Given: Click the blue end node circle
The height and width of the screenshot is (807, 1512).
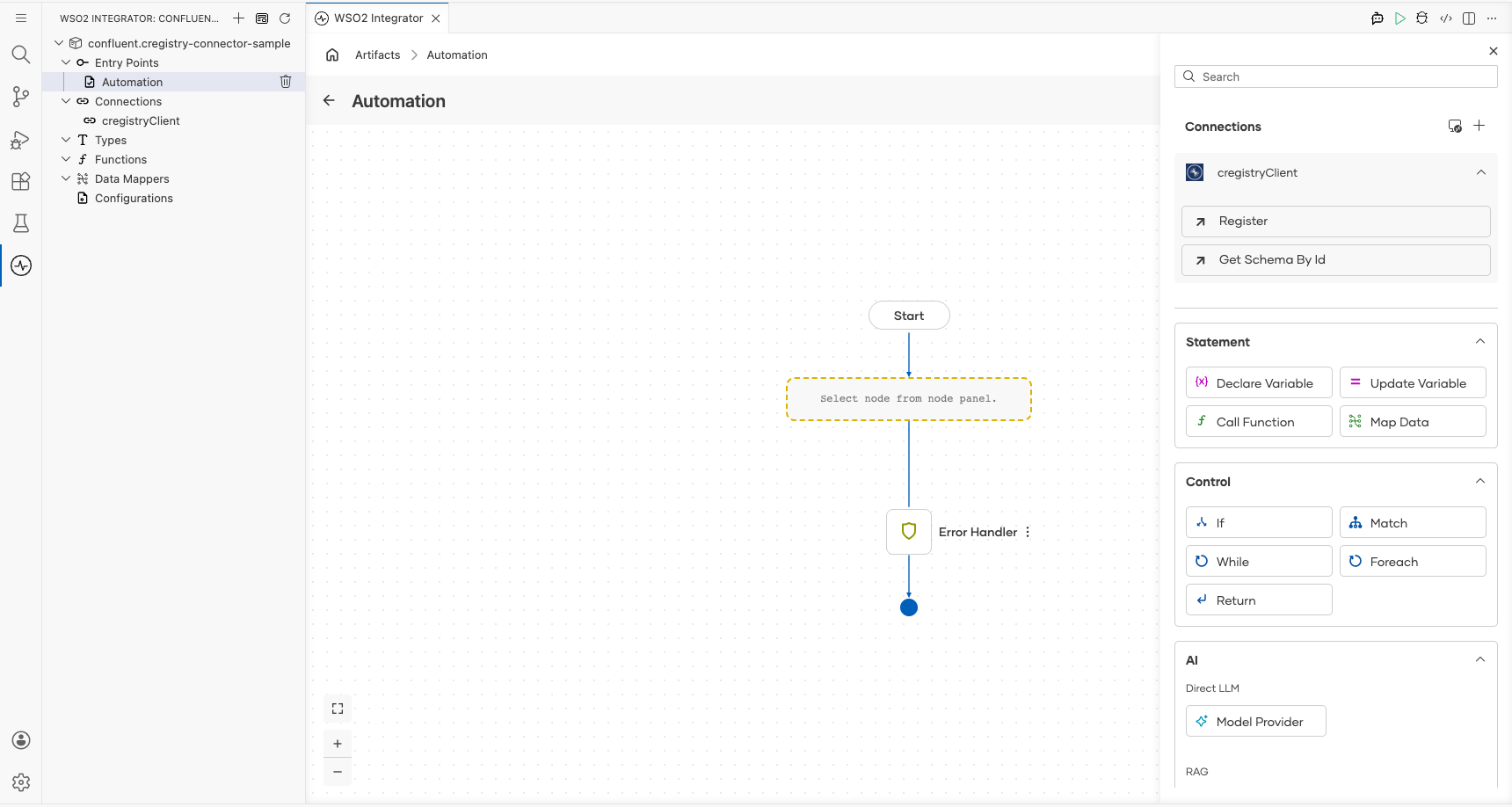Looking at the screenshot, I should 909,607.
